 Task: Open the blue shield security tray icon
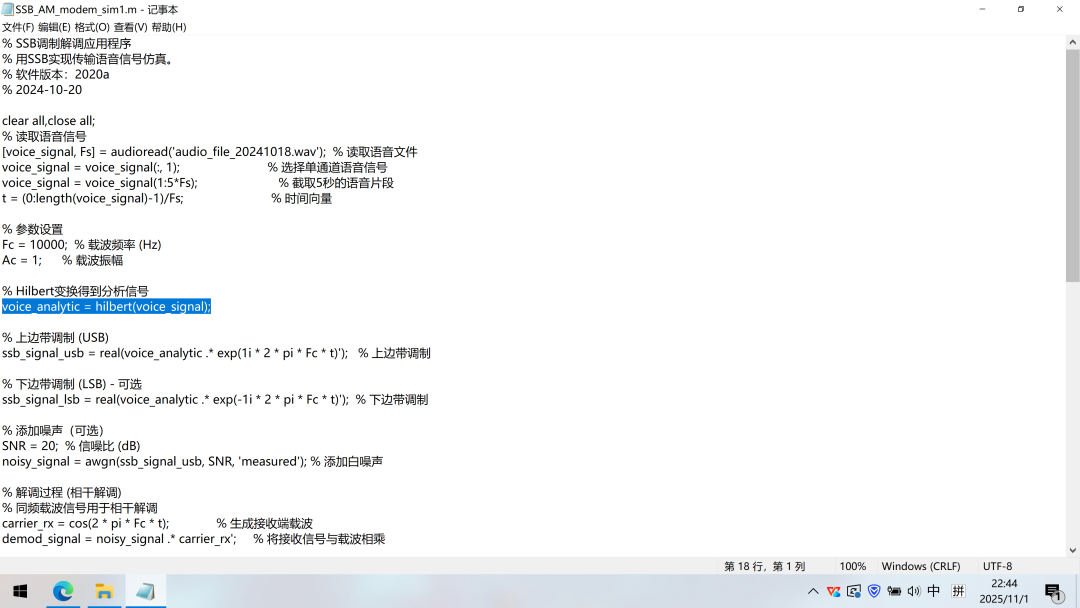click(874, 591)
